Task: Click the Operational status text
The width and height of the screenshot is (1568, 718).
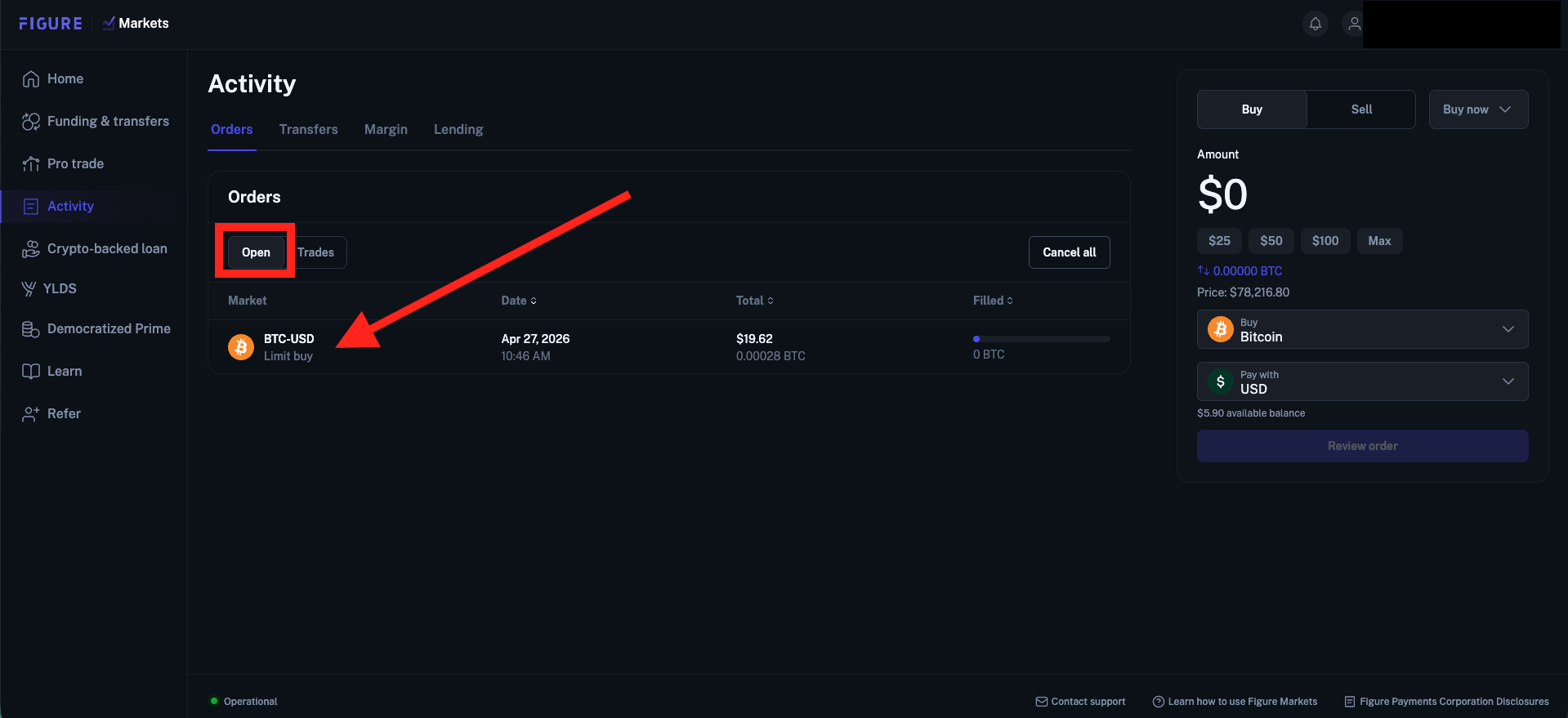Action: pos(250,702)
